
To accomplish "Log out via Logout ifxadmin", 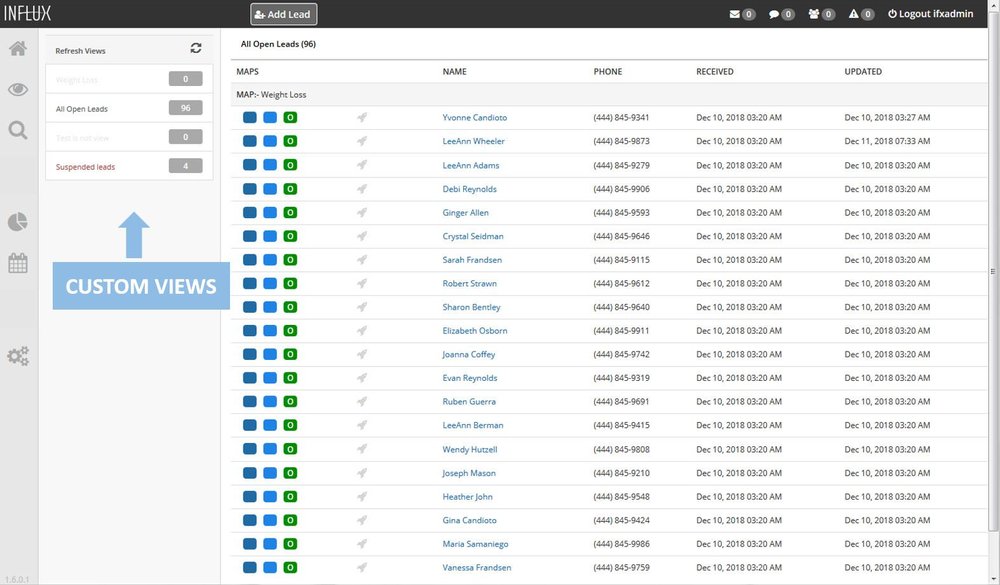I will [930, 13].
